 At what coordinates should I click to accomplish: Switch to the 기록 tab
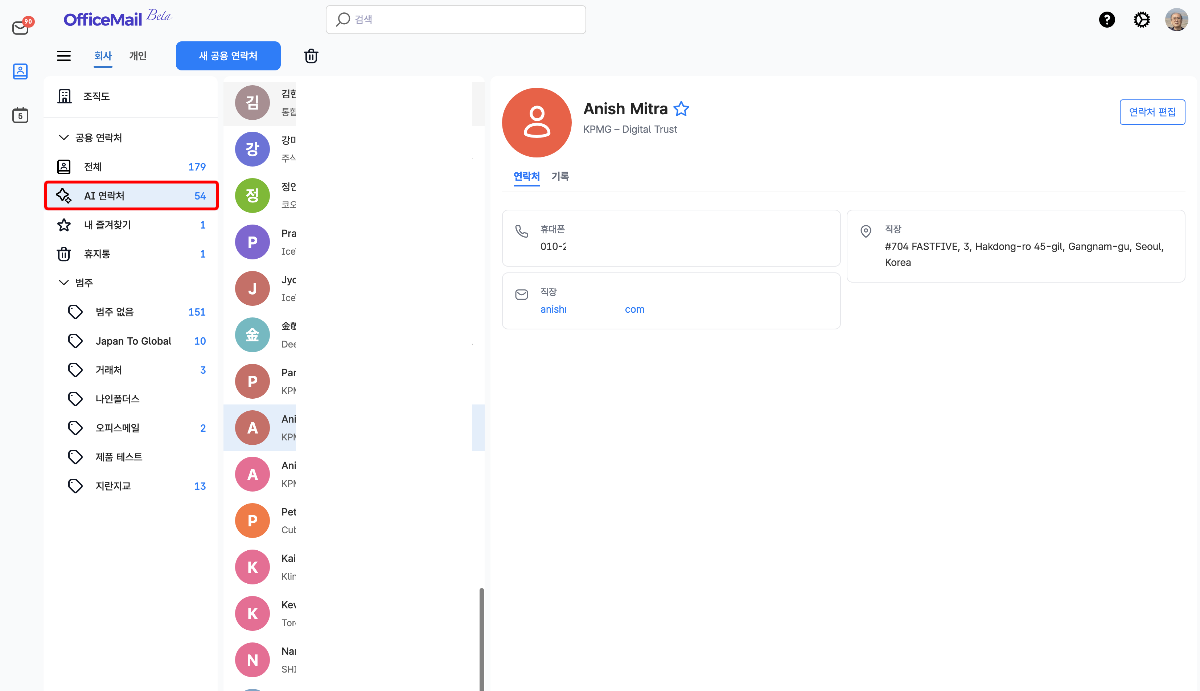coord(560,176)
